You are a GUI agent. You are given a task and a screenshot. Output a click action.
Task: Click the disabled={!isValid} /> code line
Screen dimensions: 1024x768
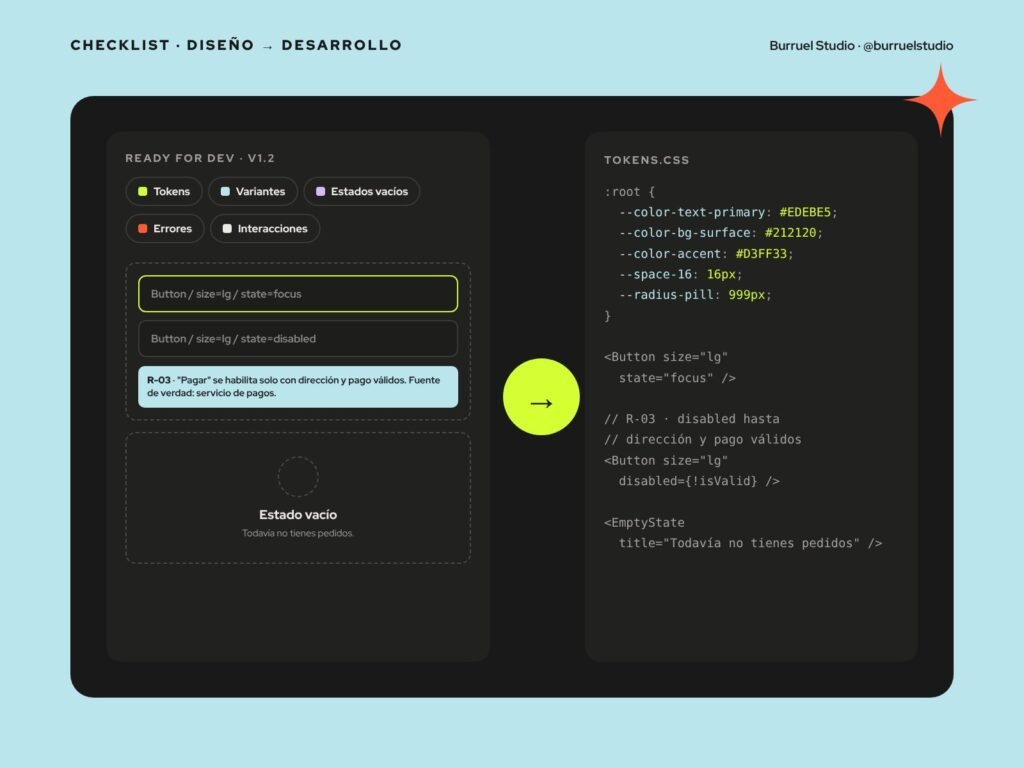[699, 481]
